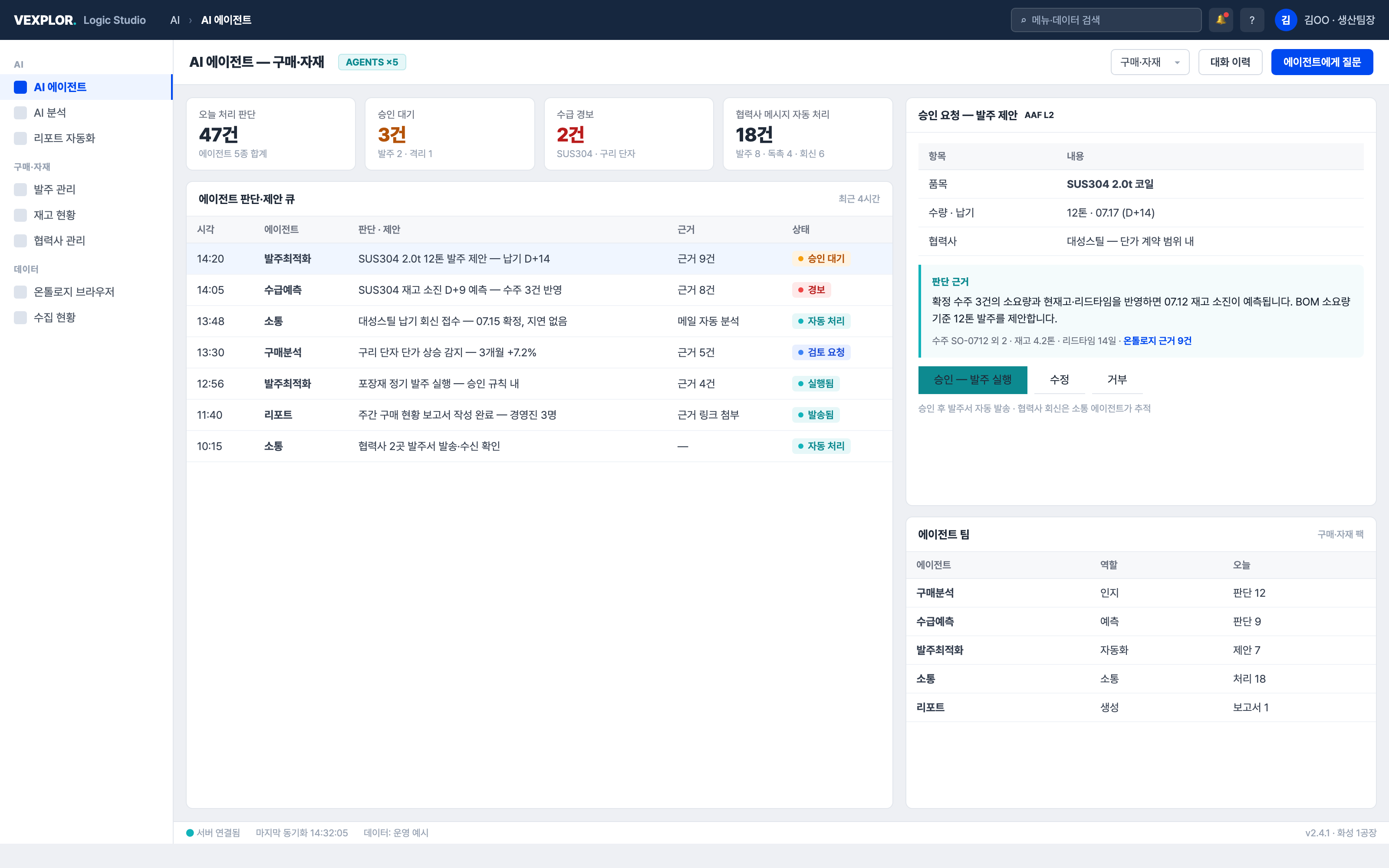Open 온톨로지 브라우저 menu item
1389x868 pixels.
(86, 292)
